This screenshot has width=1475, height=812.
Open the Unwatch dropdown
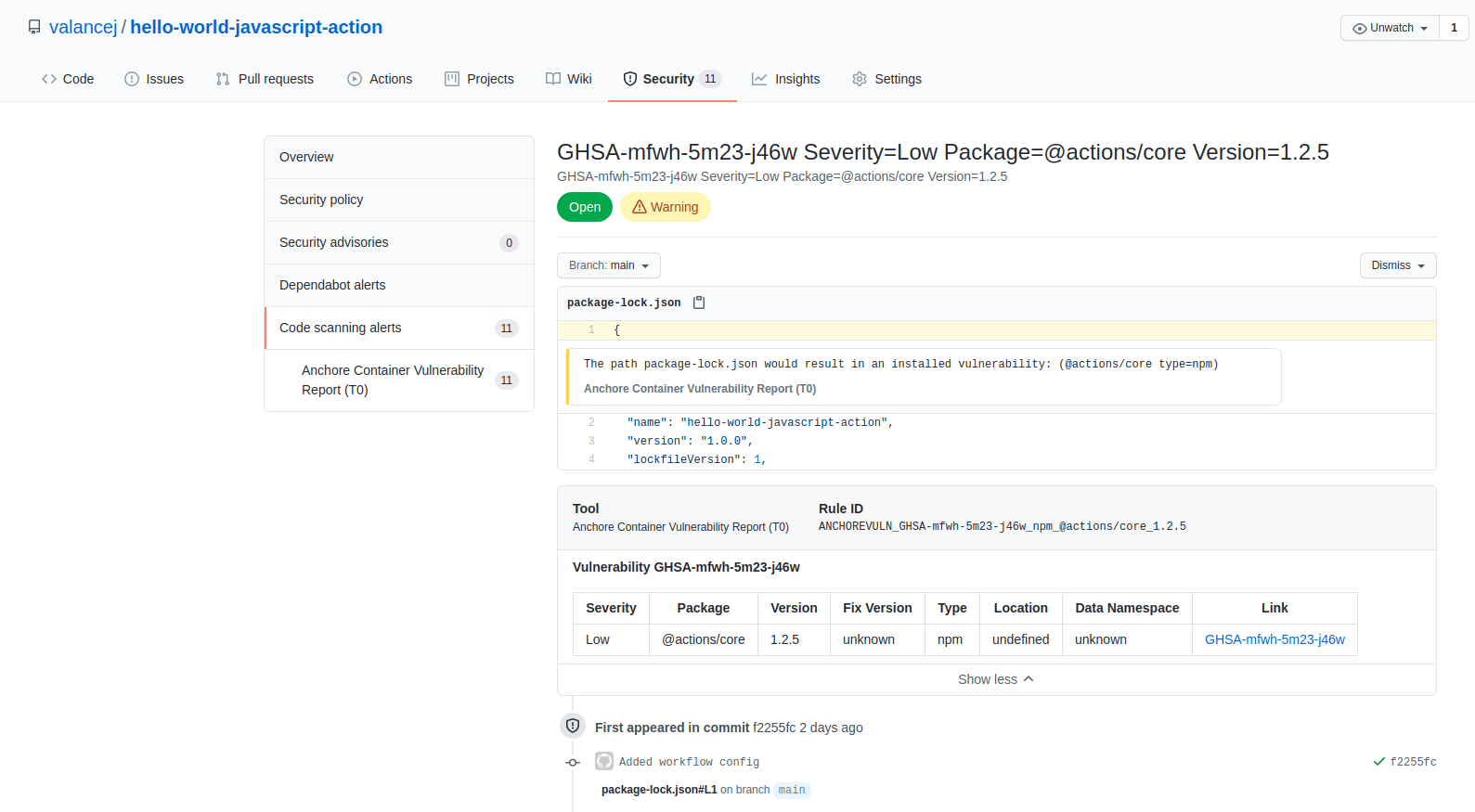[x=1390, y=28]
